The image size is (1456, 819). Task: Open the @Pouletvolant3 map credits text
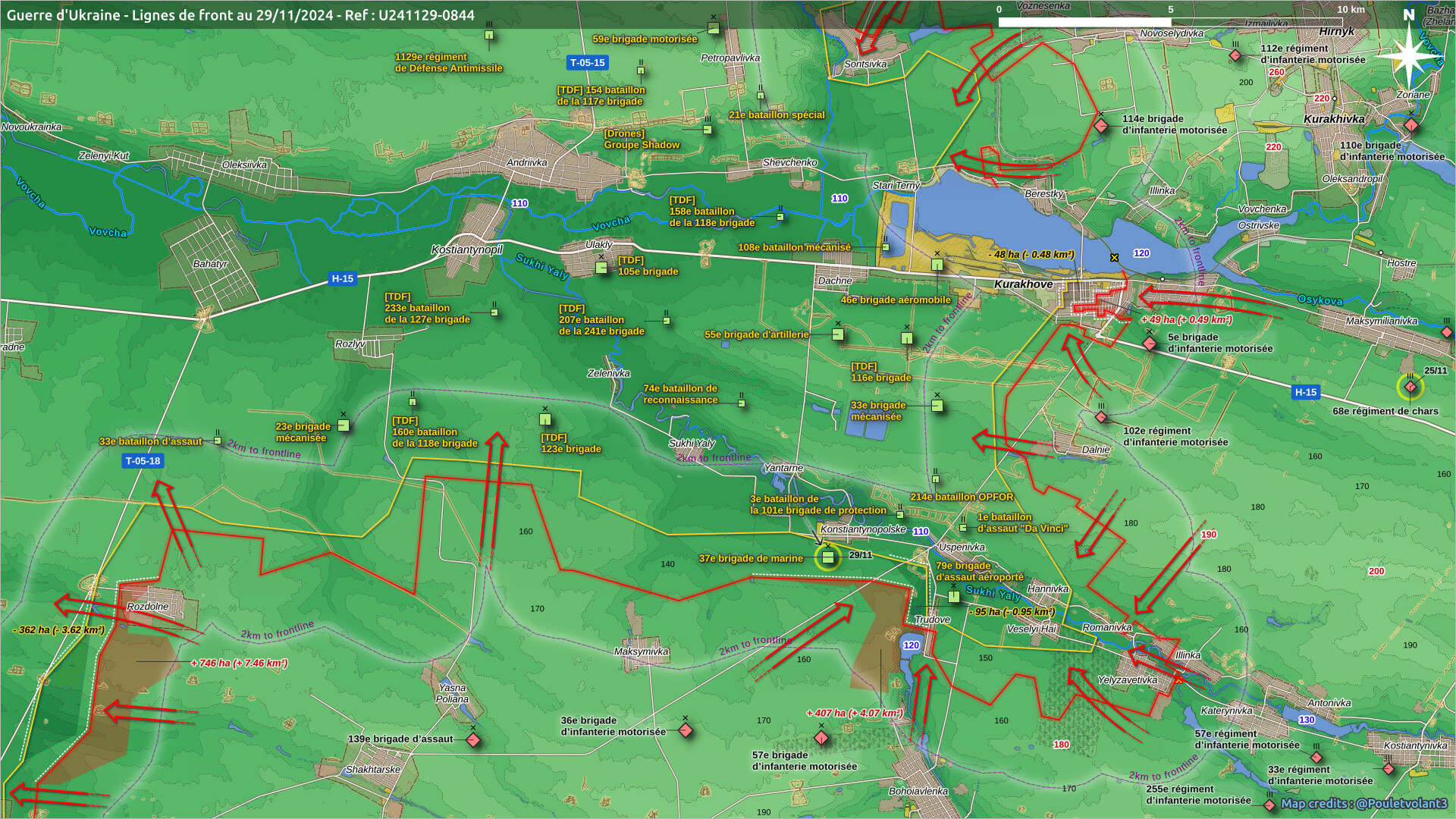click(x=1363, y=804)
